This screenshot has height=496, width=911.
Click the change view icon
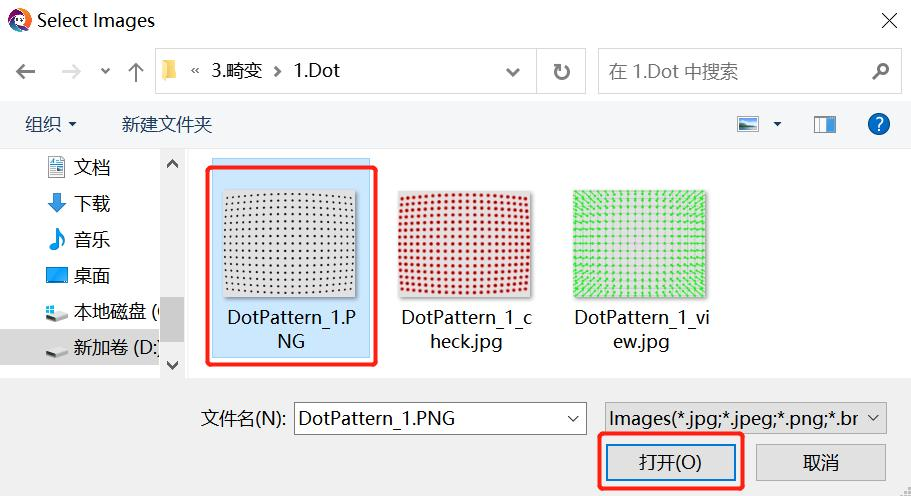(748, 124)
